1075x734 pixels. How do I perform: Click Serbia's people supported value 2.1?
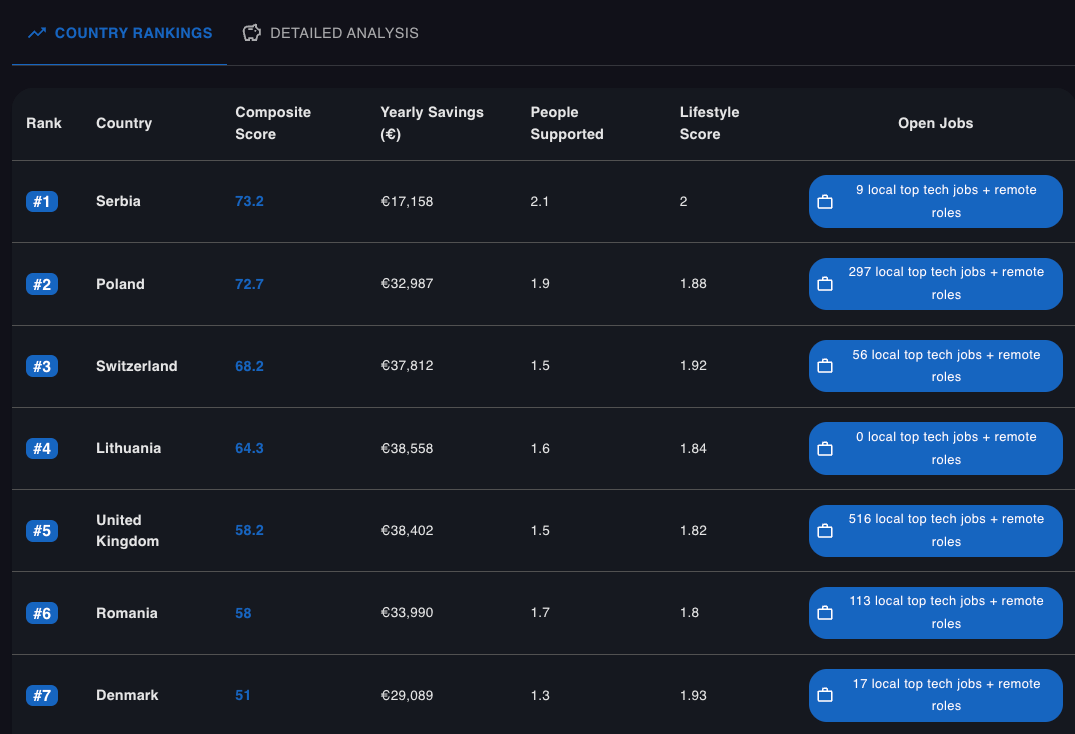pos(540,201)
